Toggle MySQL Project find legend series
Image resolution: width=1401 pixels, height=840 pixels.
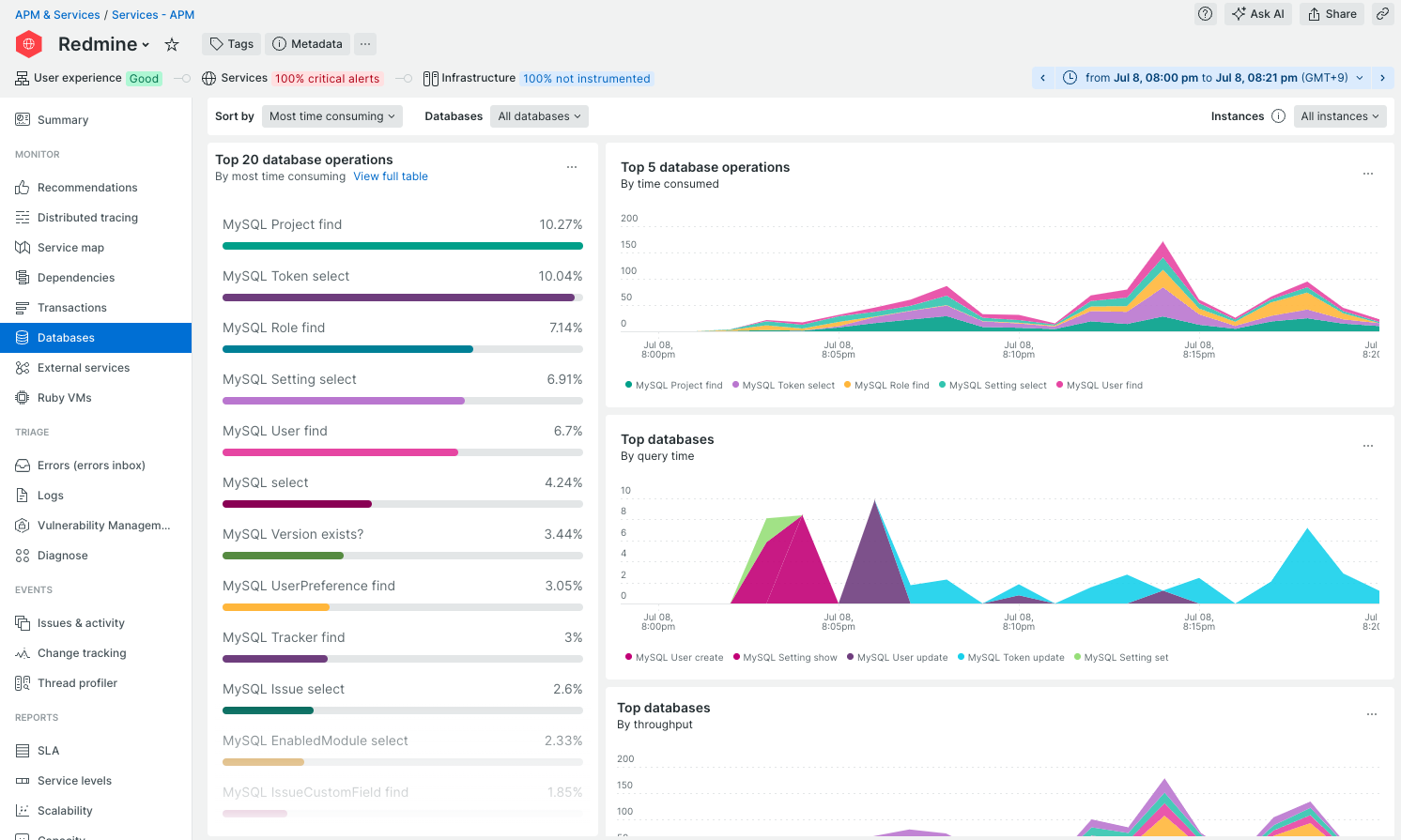(x=673, y=385)
